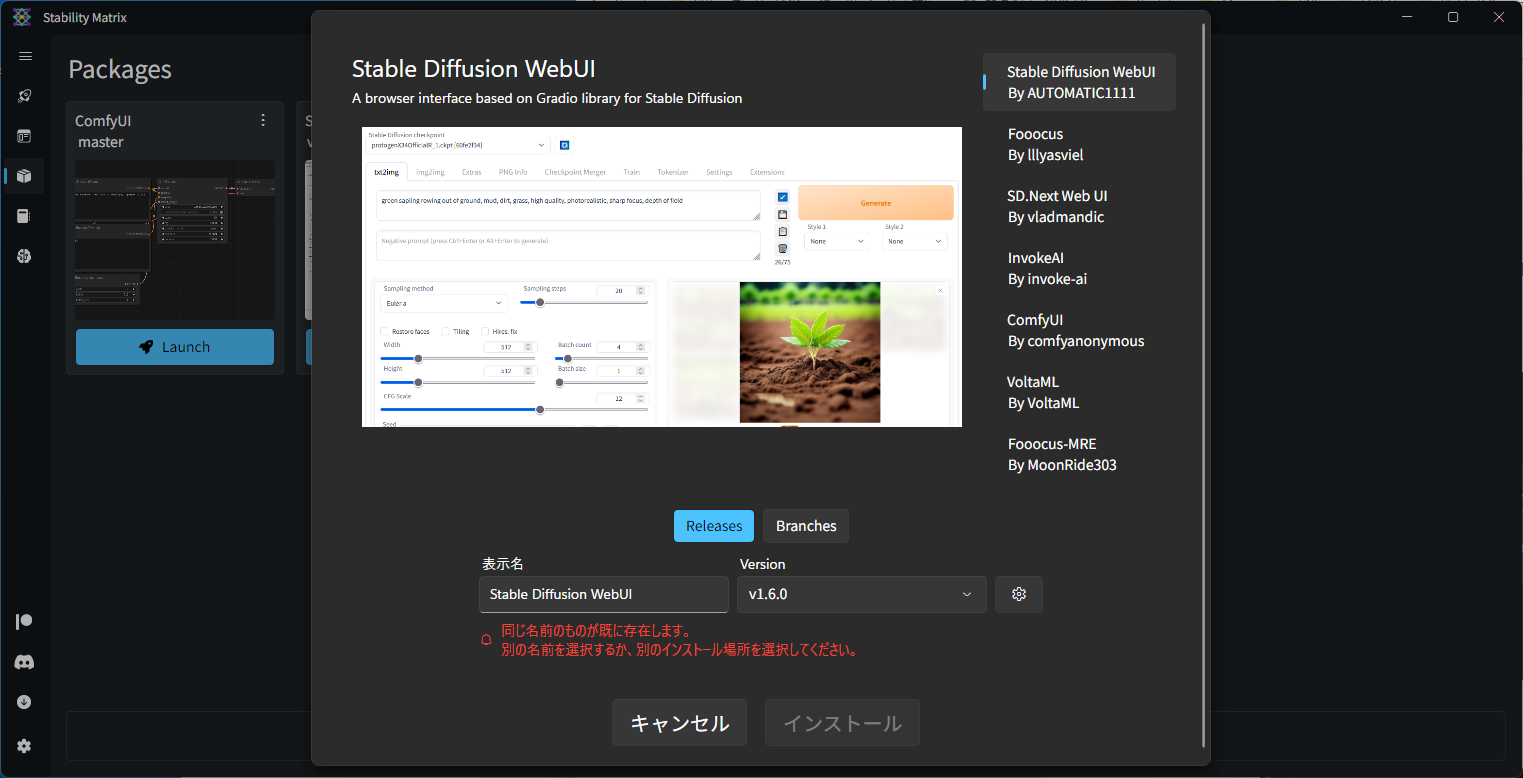
Task: Click the ComfyUI card name text
Action: [103, 120]
